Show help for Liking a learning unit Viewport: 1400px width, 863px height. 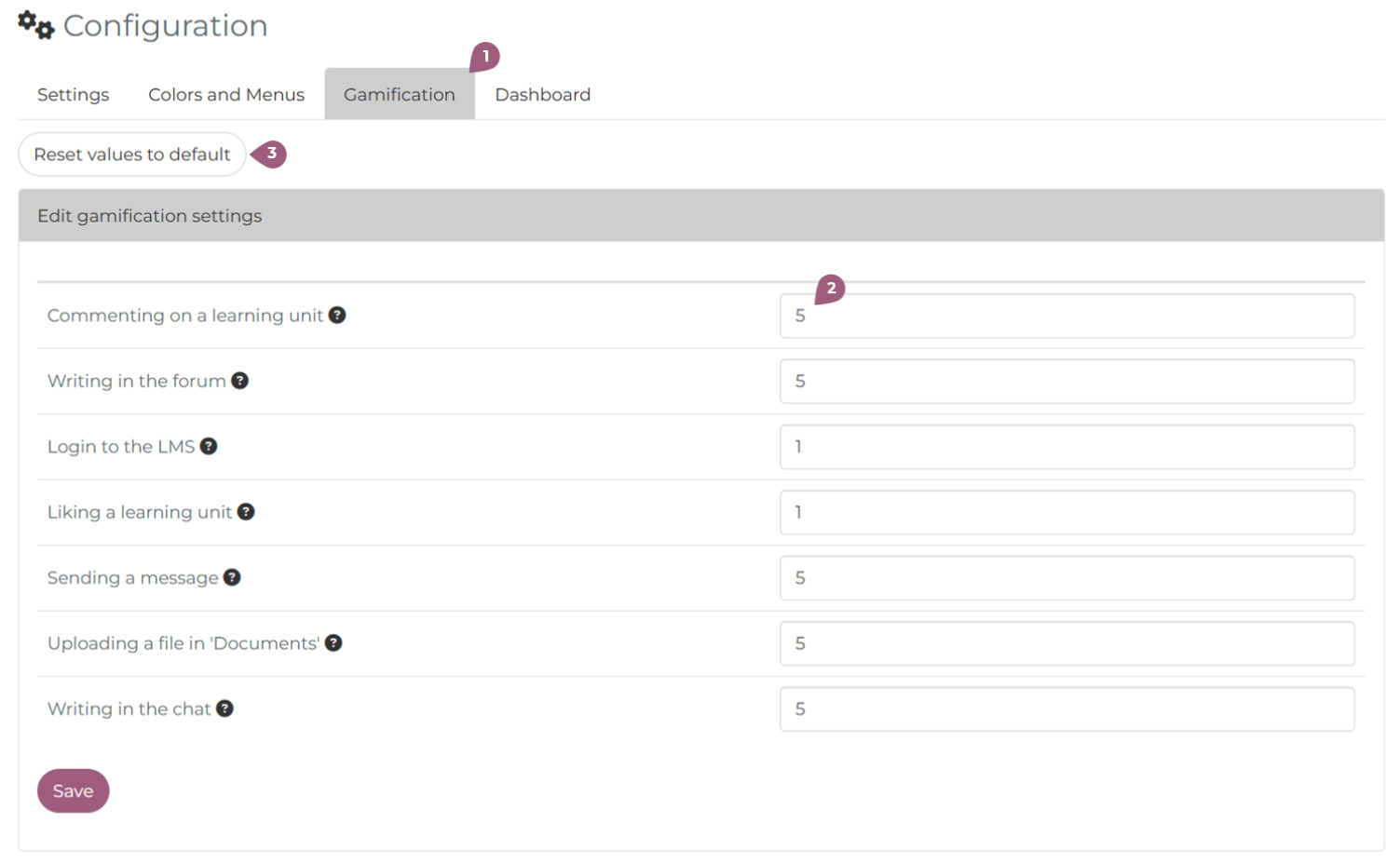246,512
